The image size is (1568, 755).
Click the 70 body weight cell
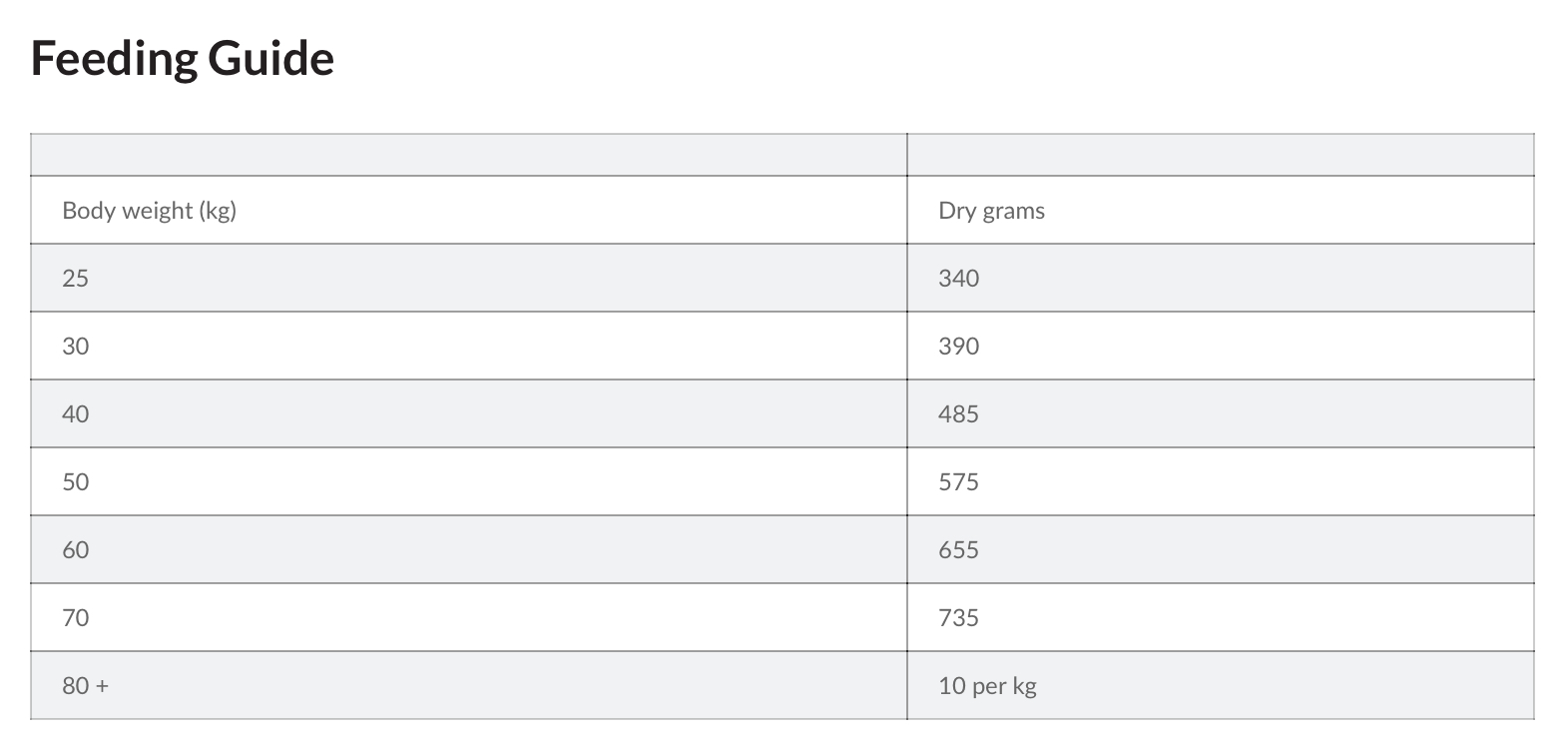point(75,618)
